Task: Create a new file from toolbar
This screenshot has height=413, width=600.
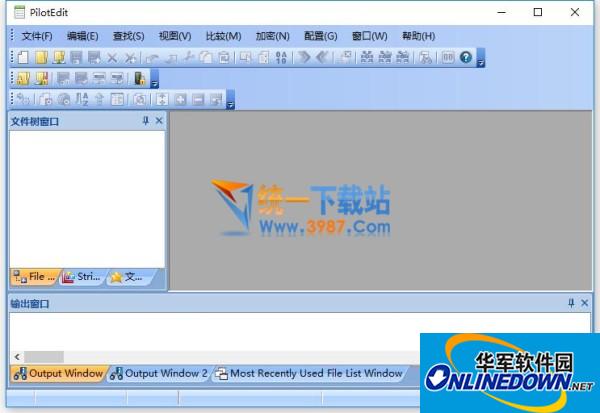Action: pos(23,57)
